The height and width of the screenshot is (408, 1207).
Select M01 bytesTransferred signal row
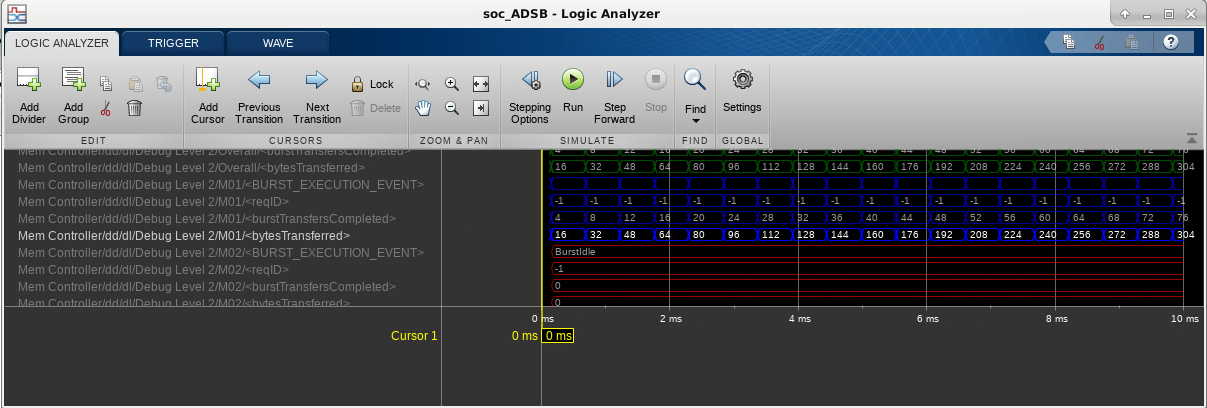185,236
